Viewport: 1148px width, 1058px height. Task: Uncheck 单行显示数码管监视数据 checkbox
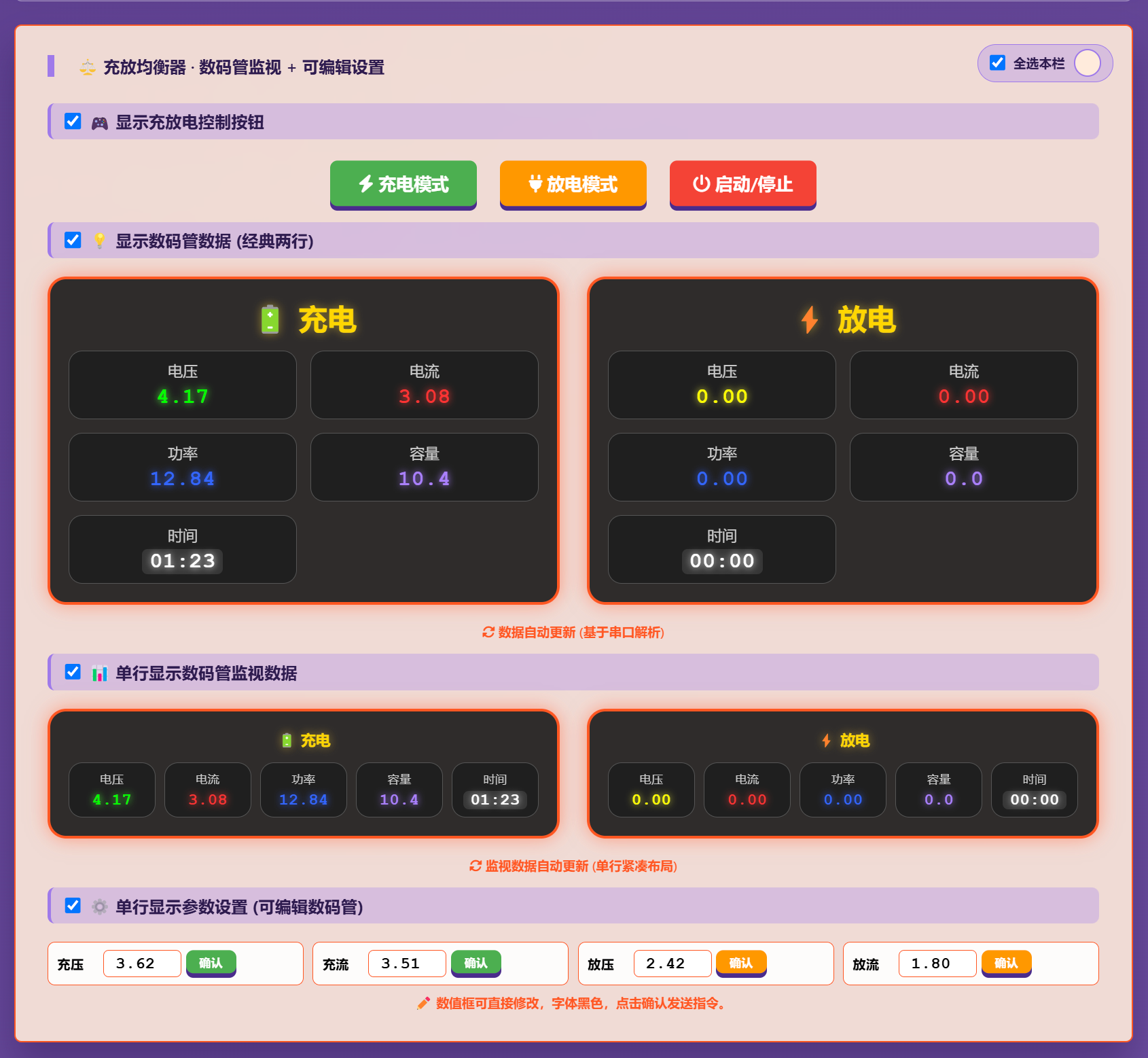73,672
